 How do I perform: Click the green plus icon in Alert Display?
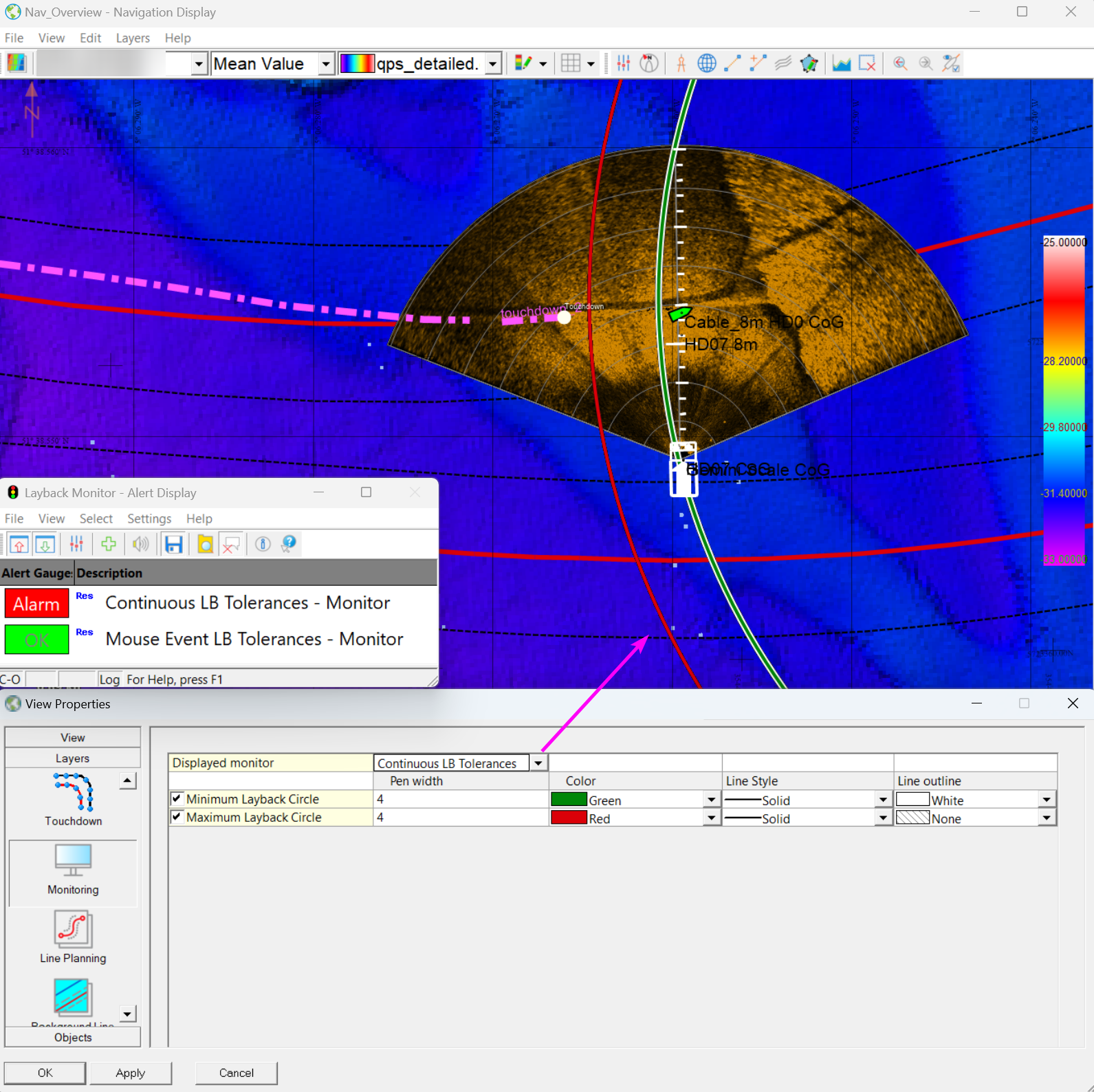[109, 545]
